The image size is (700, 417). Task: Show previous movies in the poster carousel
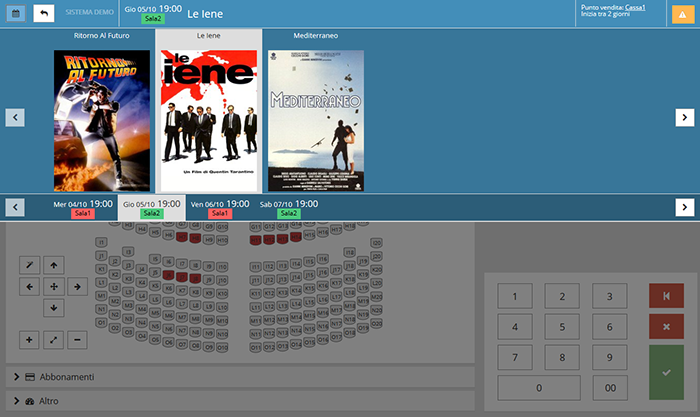[x=15, y=117]
